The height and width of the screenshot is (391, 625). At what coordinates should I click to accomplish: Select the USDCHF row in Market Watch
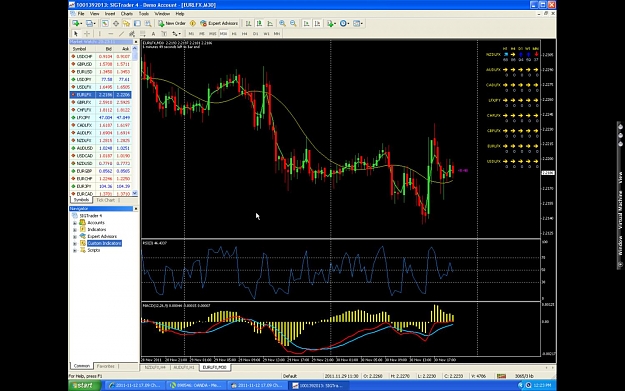[100, 57]
